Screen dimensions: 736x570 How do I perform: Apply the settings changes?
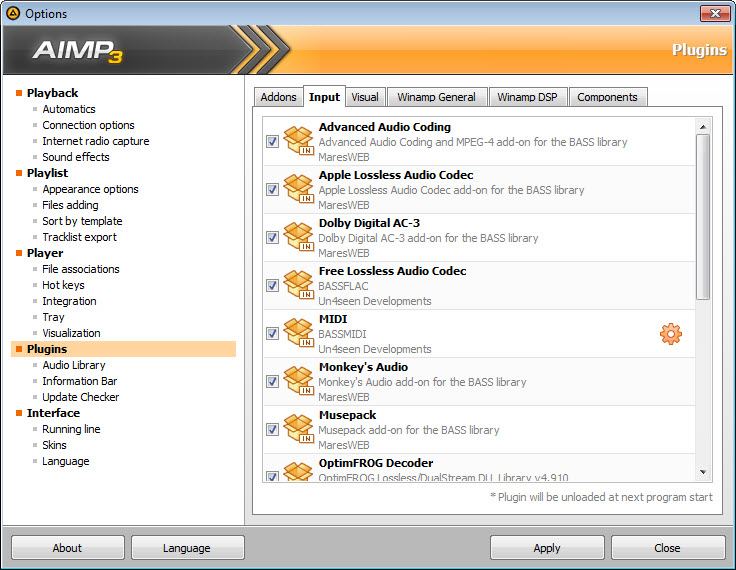(x=547, y=547)
